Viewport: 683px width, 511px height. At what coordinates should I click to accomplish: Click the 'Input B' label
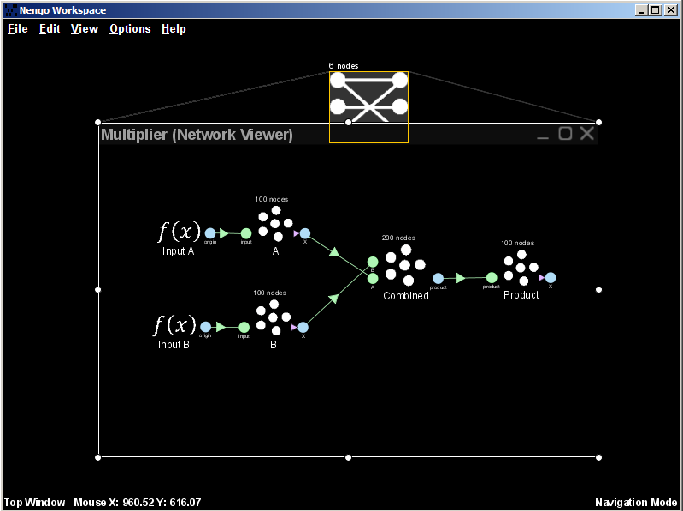pyautogui.click(x=173, y=345)
